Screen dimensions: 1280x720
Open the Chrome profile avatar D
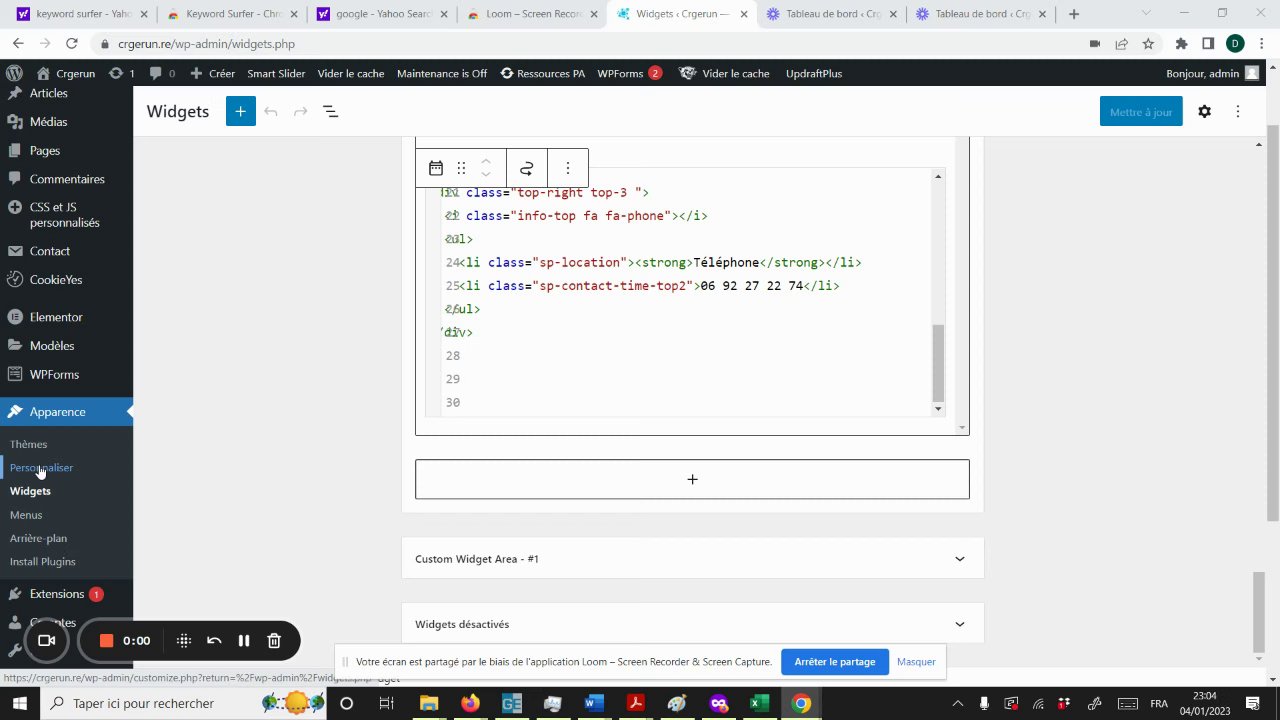click(1235, 44)
